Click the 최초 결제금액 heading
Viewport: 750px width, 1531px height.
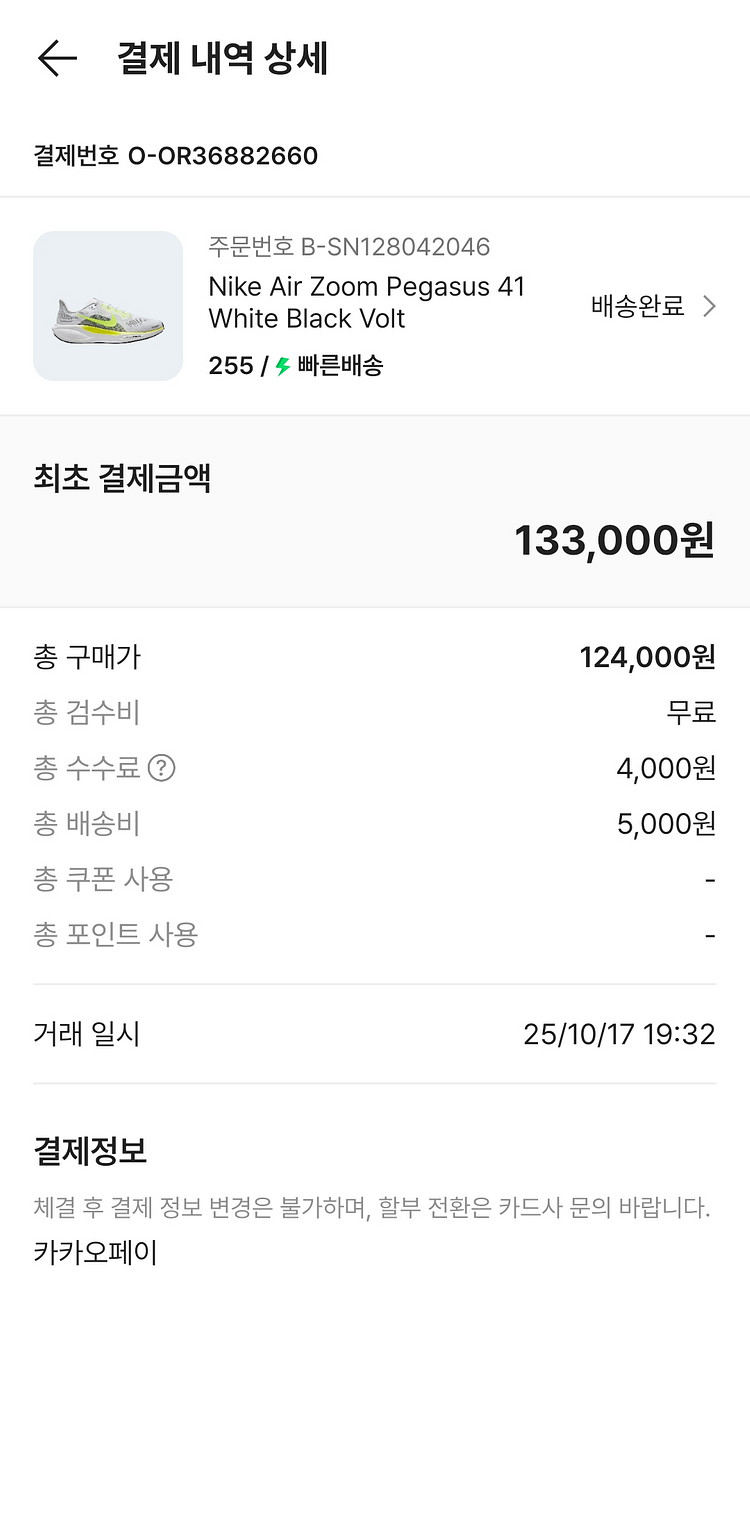pyautogui.click(x=122, y=478)
